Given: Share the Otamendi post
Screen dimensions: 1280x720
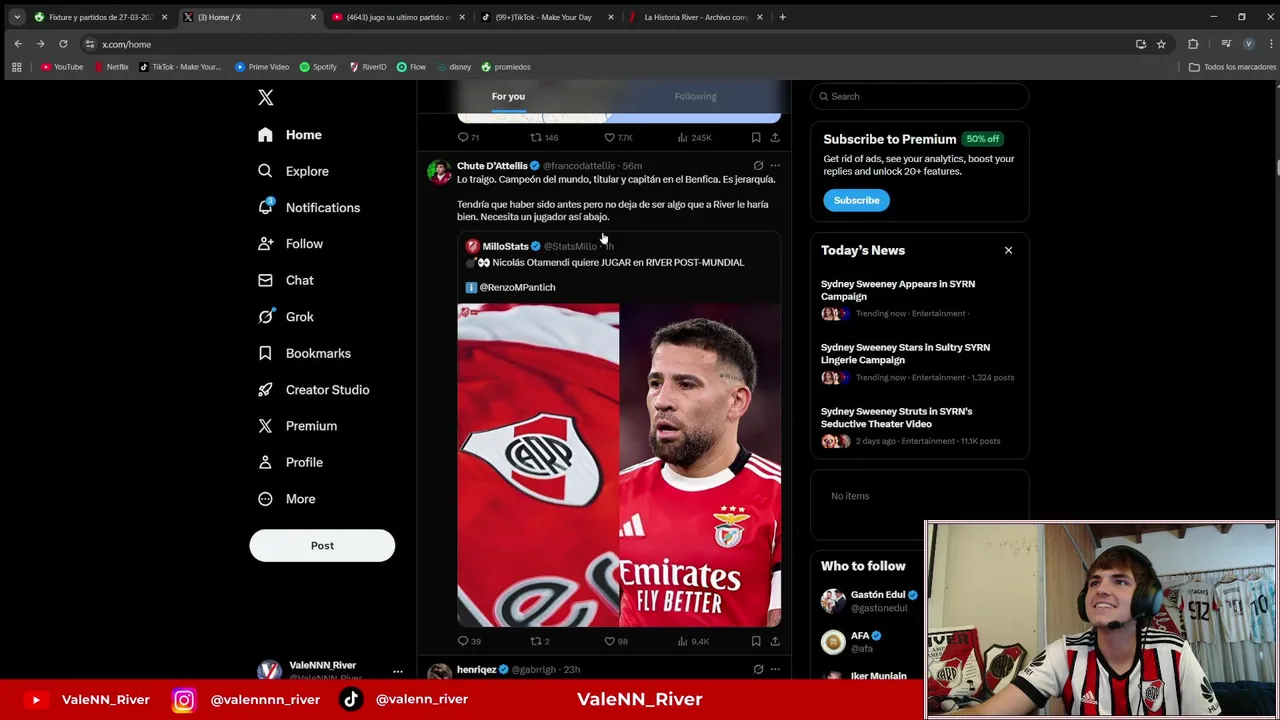Looking at the screenshot, I should tap(775, 641).
